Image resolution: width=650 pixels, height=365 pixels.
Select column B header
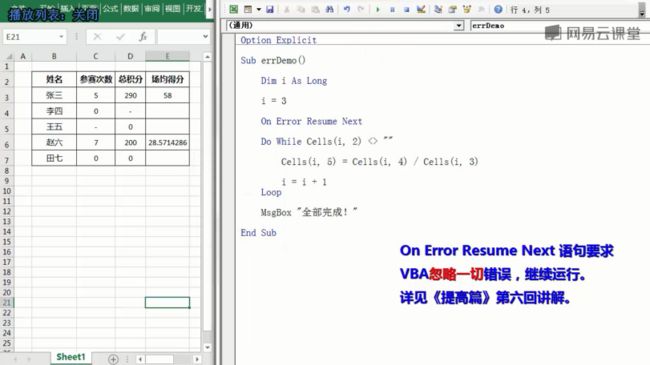(x=54, y=56)
